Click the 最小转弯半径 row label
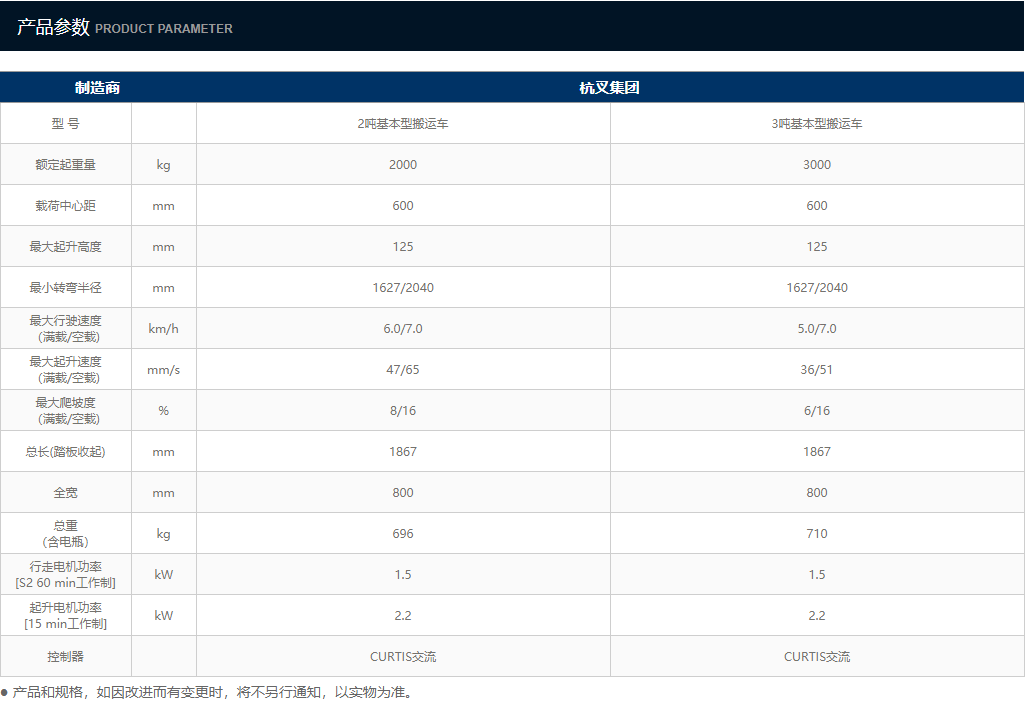This screenshot has width=1025, height=725. (x=65, y=288)
